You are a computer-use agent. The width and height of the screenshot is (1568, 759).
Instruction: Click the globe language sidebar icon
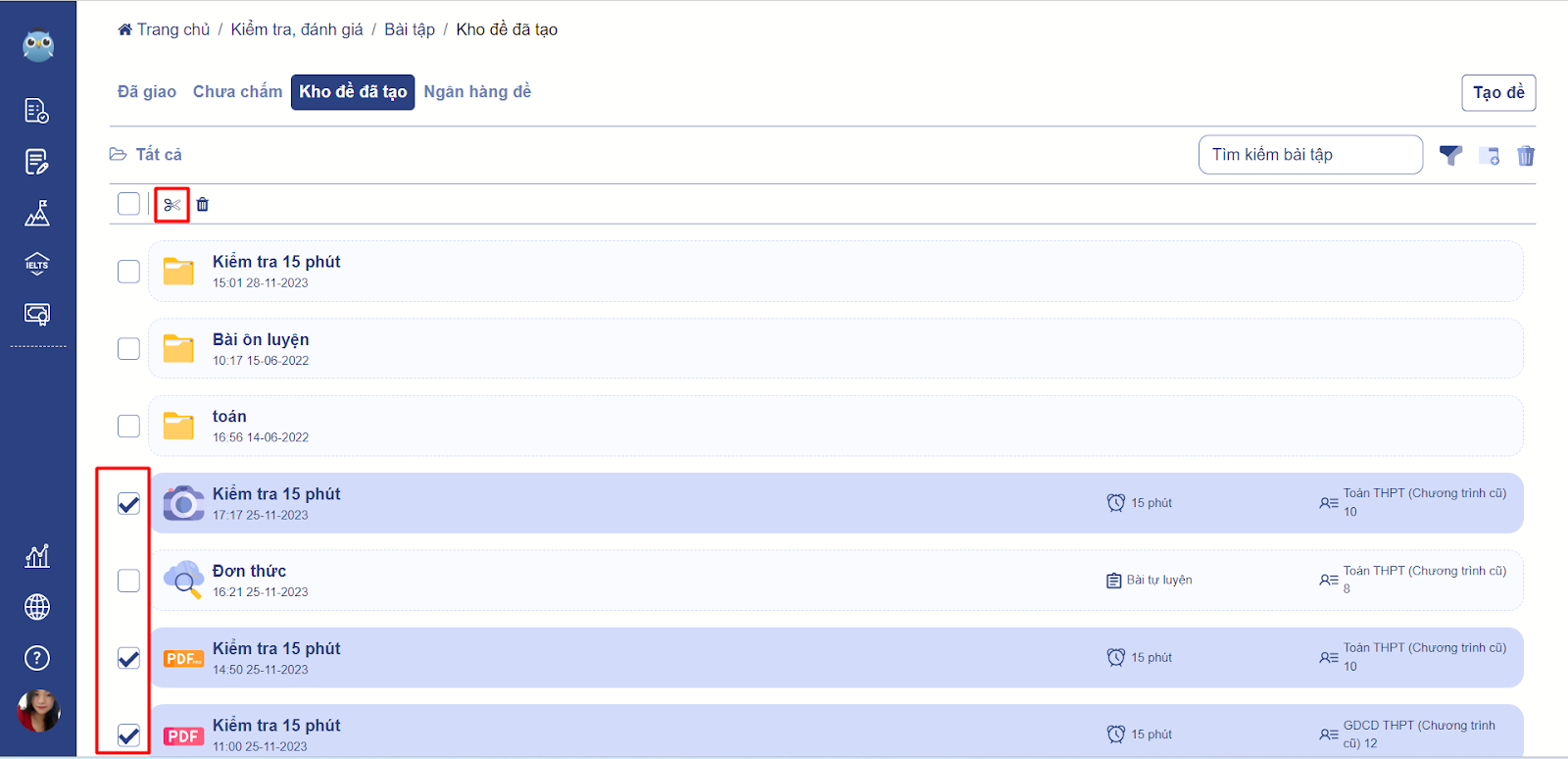tap(37, 607)
